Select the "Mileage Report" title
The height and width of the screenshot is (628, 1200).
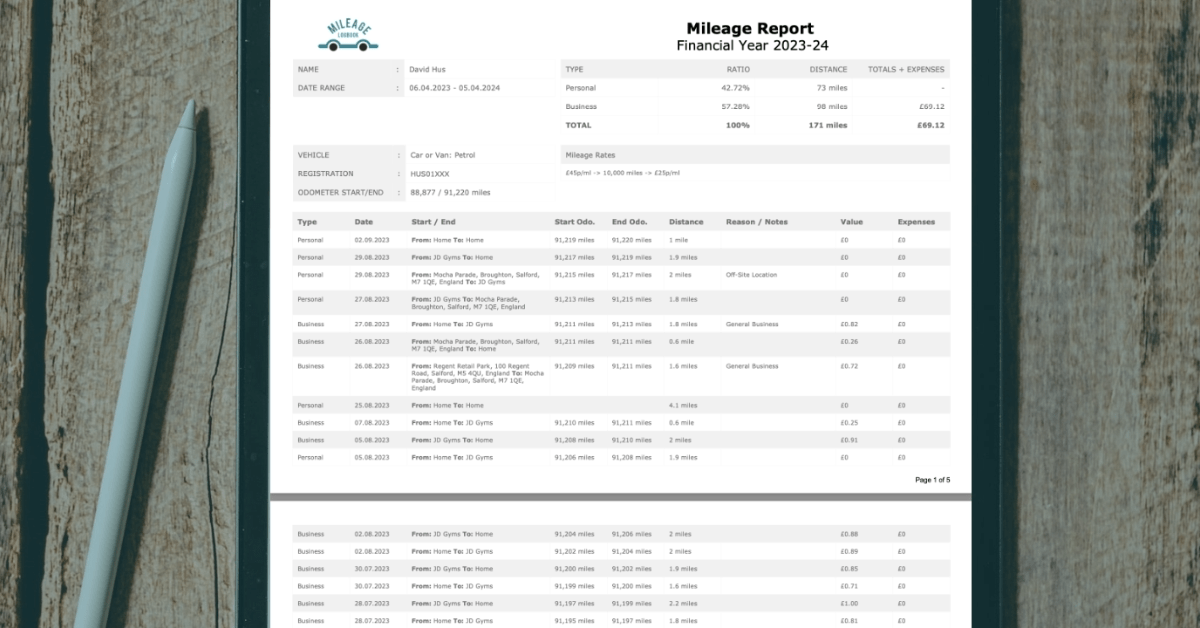[x=750, y=28]
